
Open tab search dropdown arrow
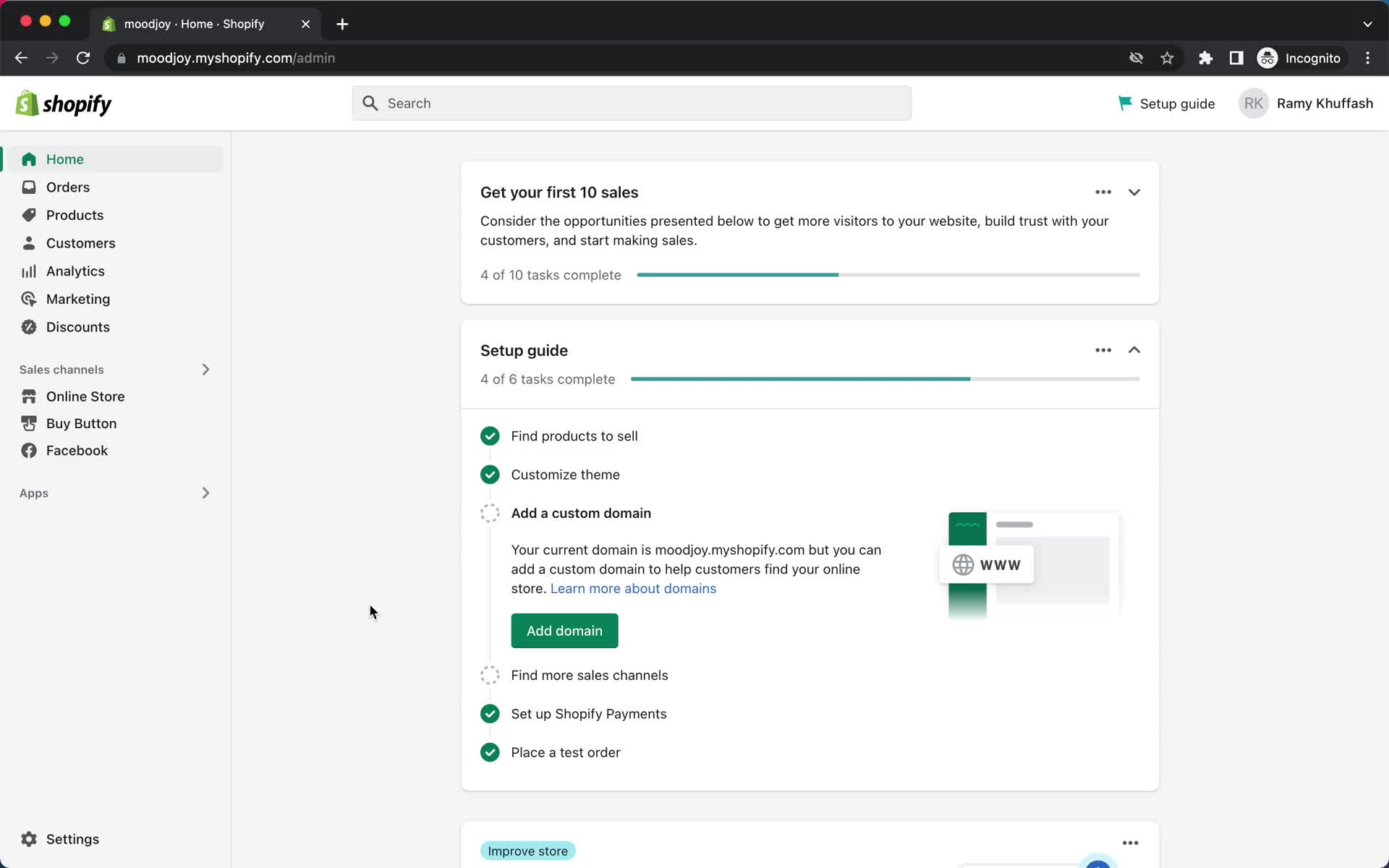(1367, 24)
